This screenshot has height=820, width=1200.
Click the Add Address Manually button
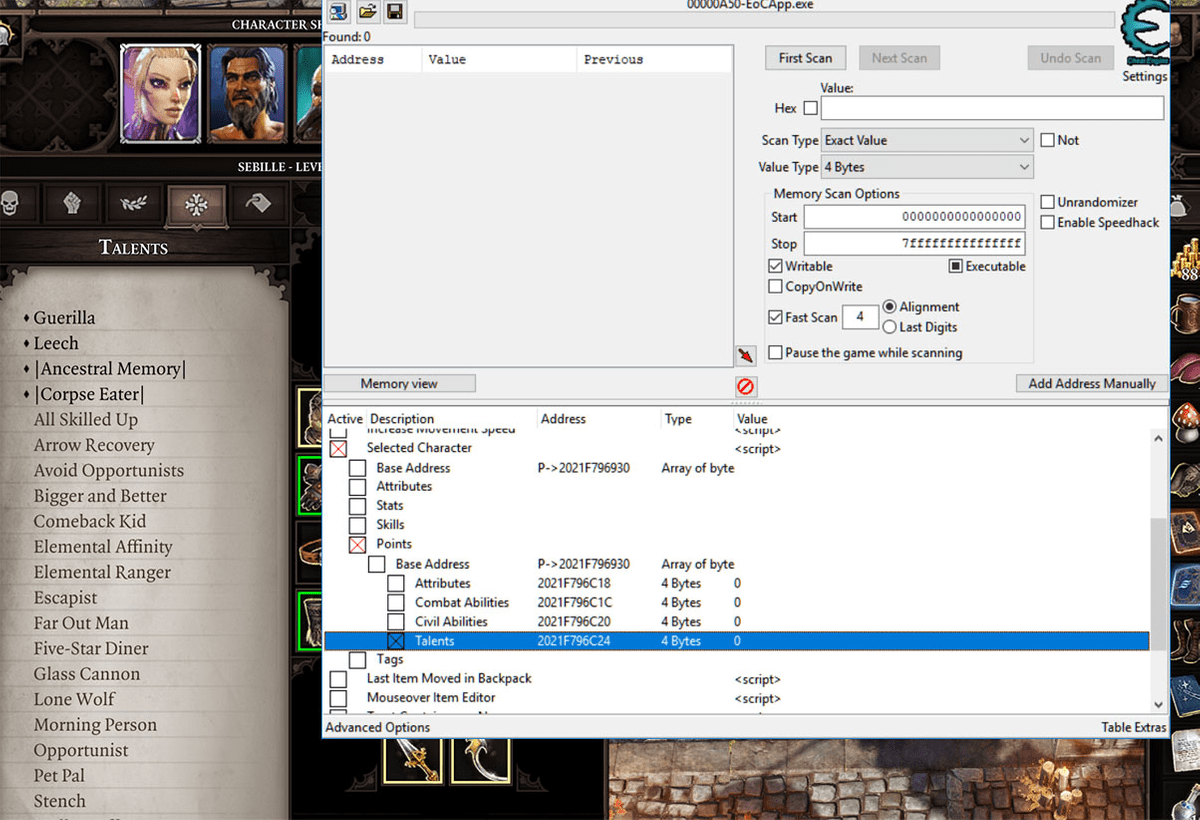click(x=1091, y=383)
